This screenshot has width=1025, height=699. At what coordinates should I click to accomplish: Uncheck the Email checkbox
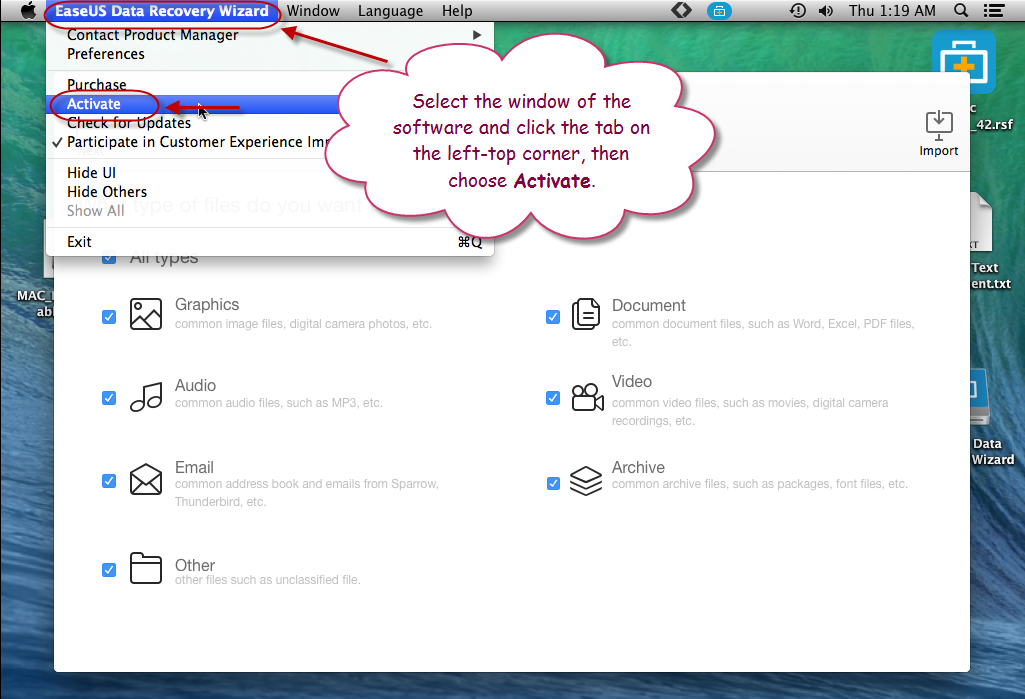(109, 481)
